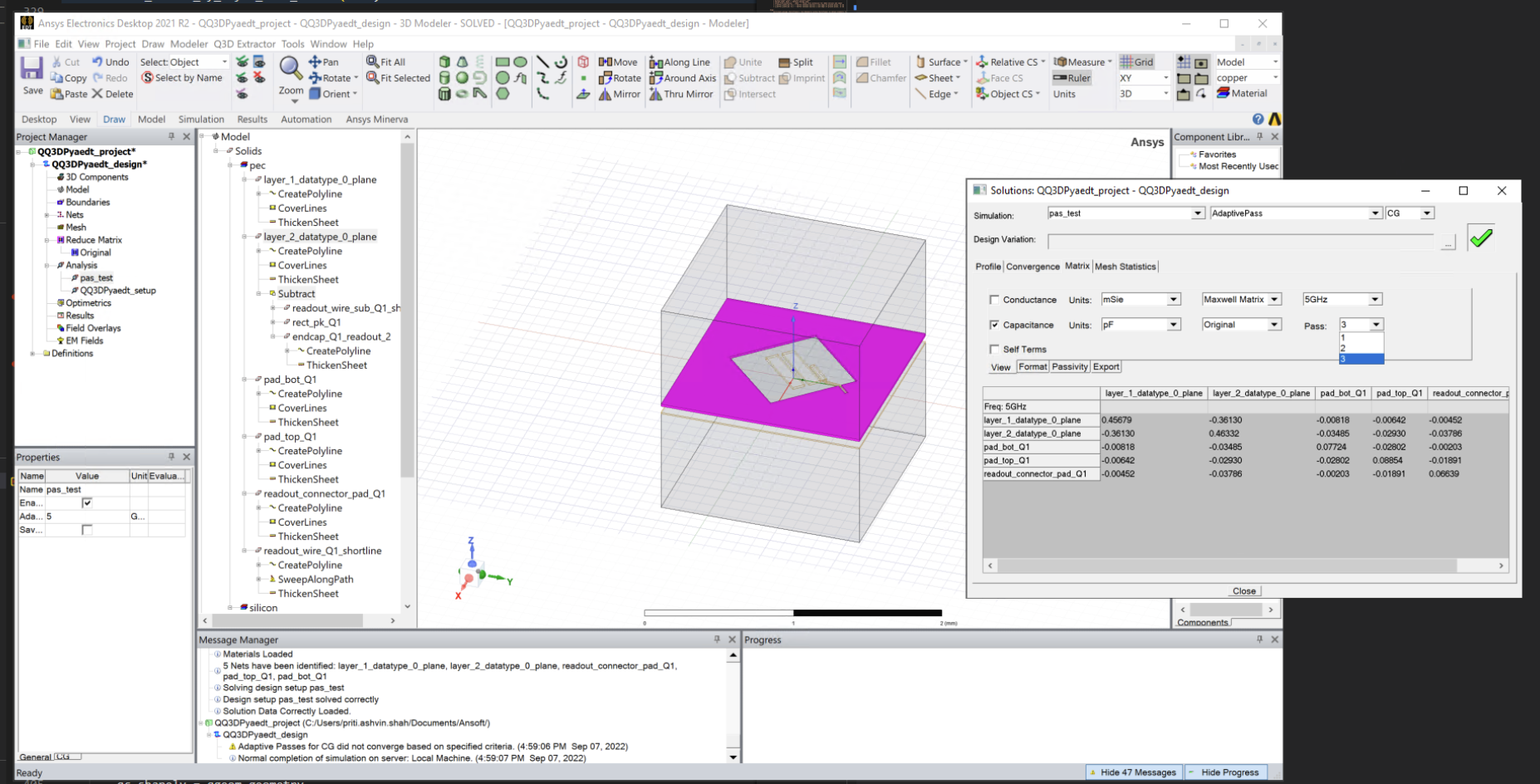
Task: Click the Passivity button
Action: click(1069, 366)
